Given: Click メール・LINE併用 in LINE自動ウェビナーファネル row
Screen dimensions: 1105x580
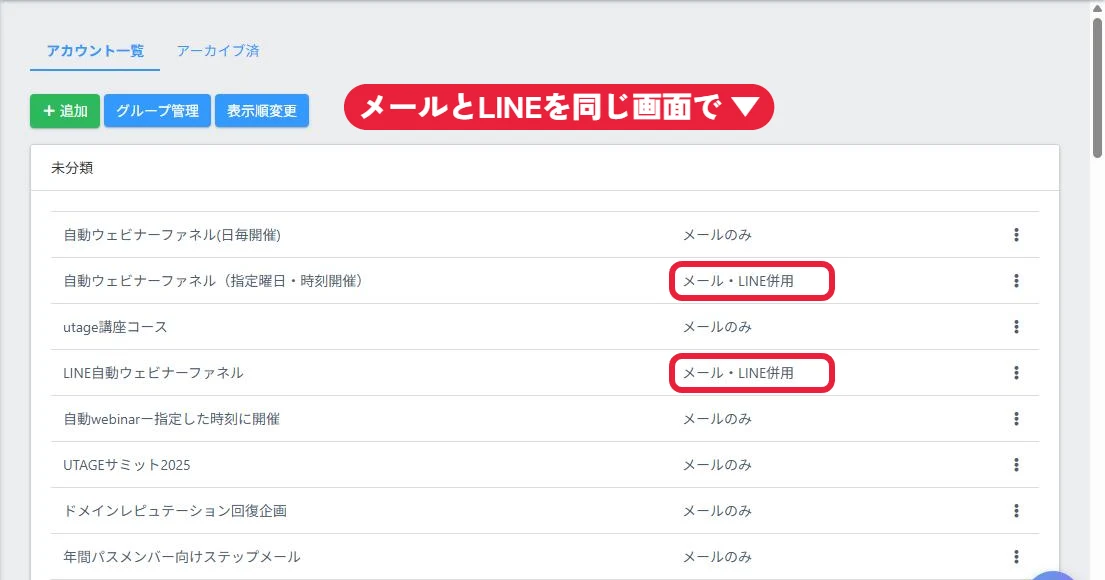Looking at the screenshot, I should (x=738, y=373).
